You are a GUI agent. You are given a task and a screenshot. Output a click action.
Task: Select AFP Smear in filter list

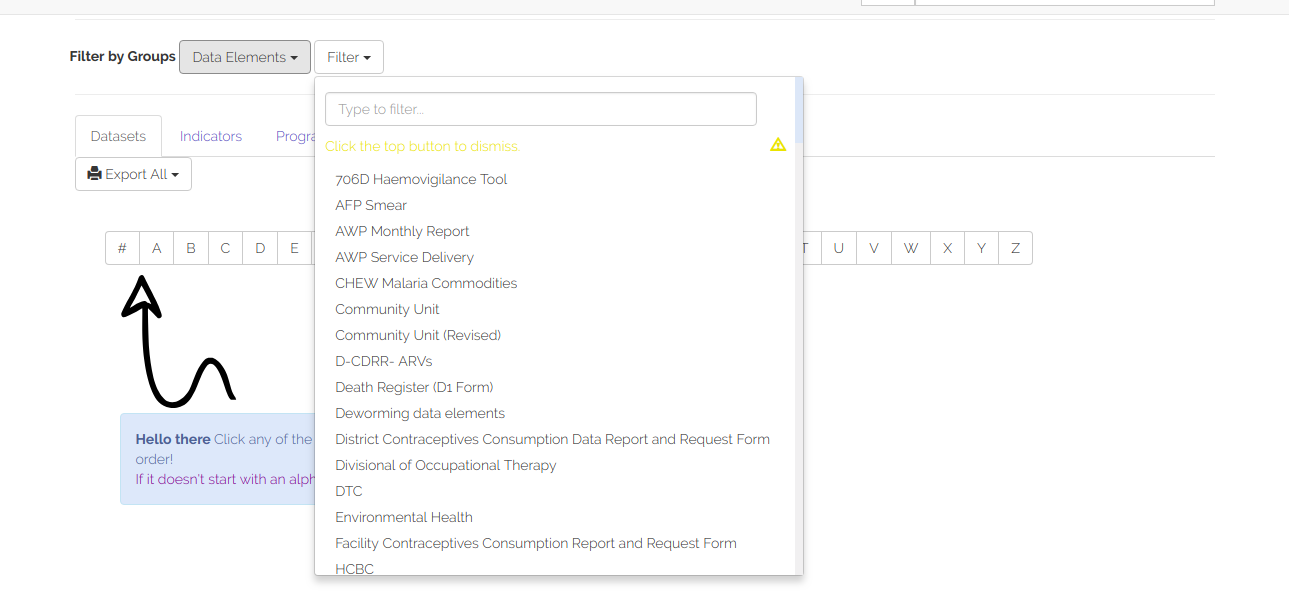pyautogui.click(x=371, y=205)
